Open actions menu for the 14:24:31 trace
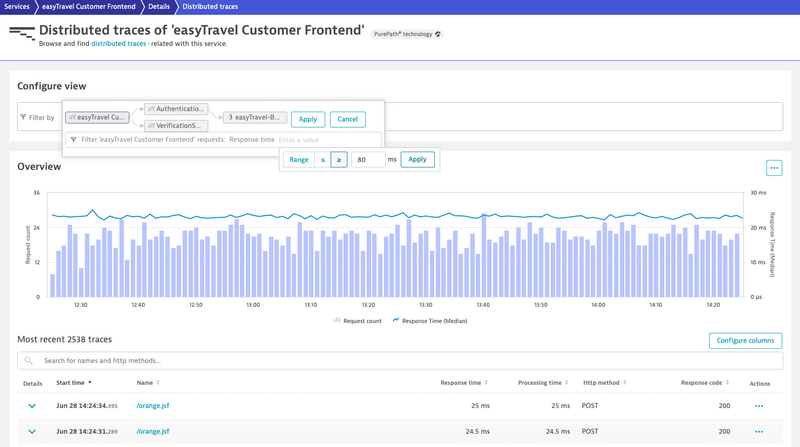This screenshot has height=447, width=800. (x=759, y=432)
